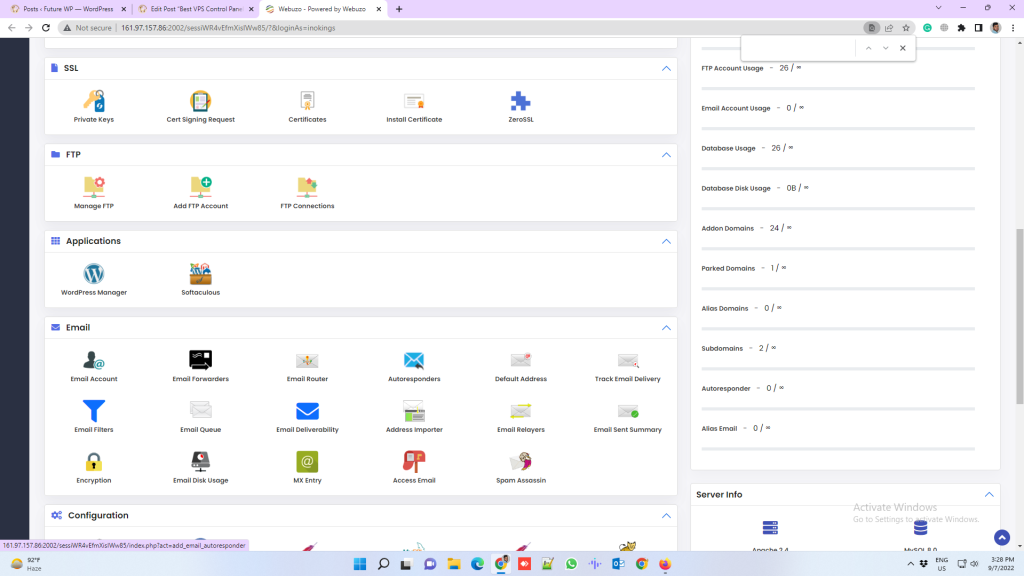Open File Explorer from taskbar
Image resolution: width=1024 pixels, height=576 pixels.
click(454, 564)
